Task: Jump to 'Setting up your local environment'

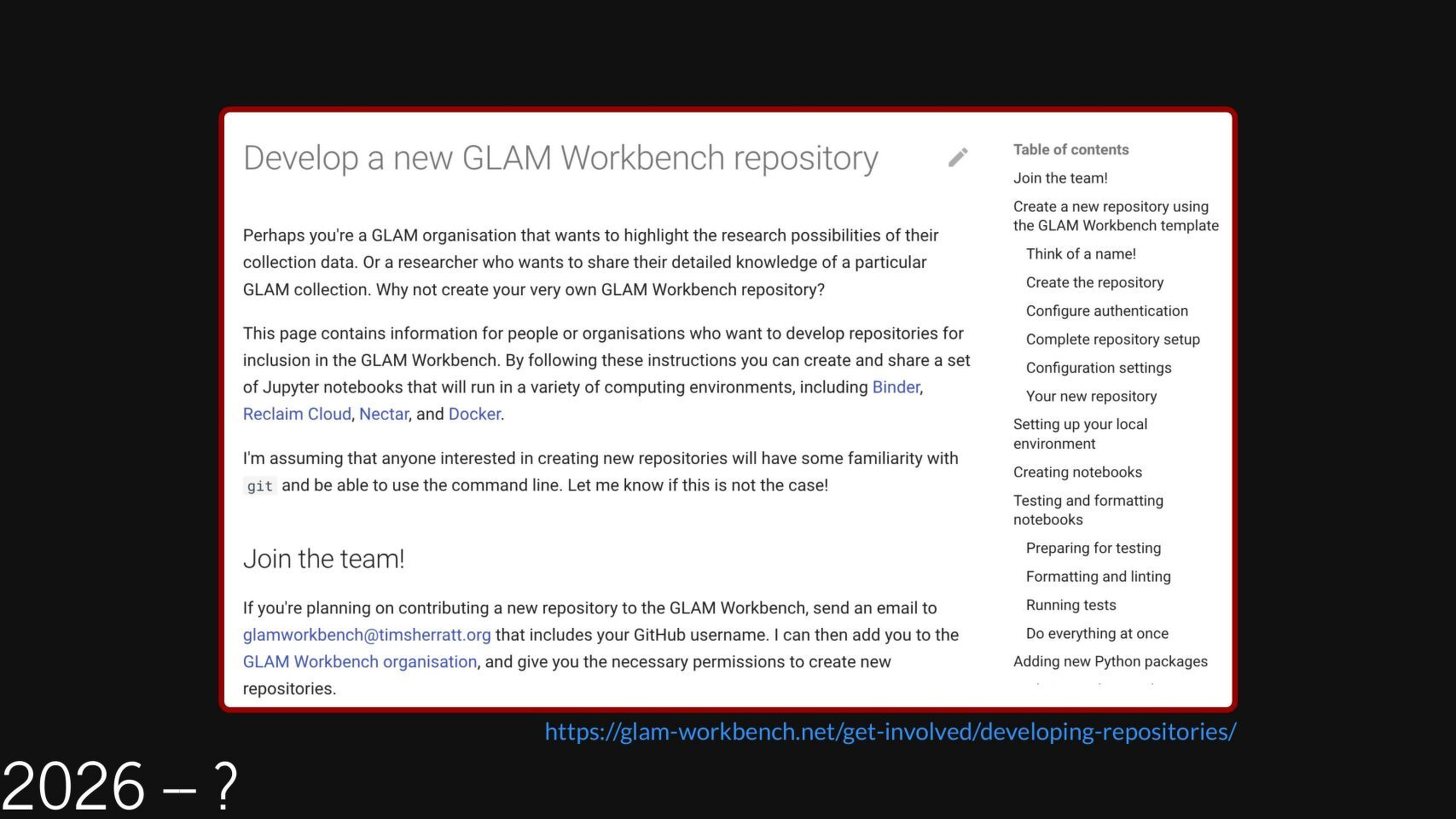Action: point(1080,434)
